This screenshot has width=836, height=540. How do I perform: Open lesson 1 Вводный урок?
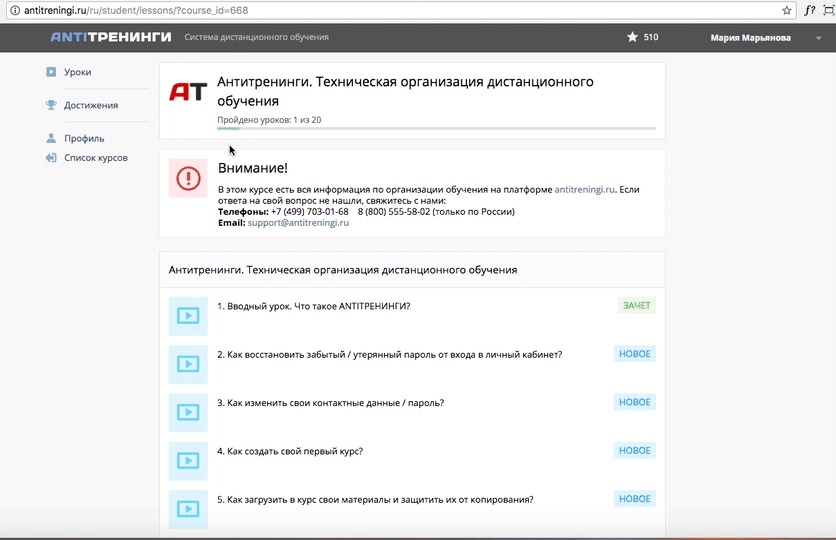[x=314, y=306]
